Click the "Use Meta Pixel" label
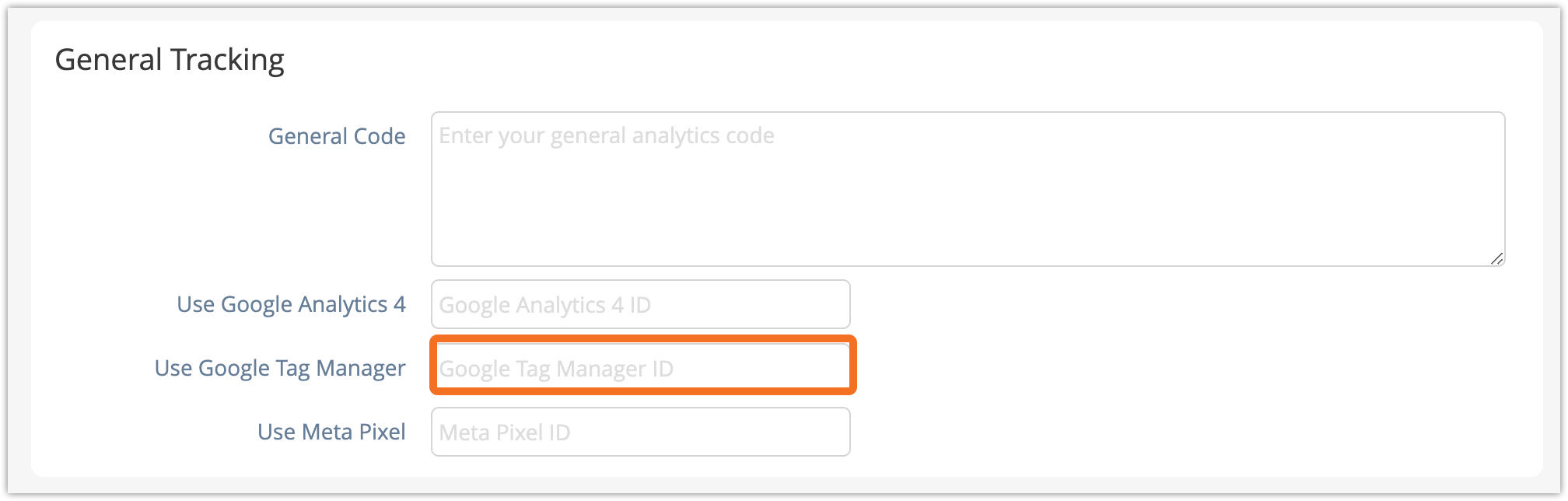This screenshot has height=501, width=1568. [331, 432]
